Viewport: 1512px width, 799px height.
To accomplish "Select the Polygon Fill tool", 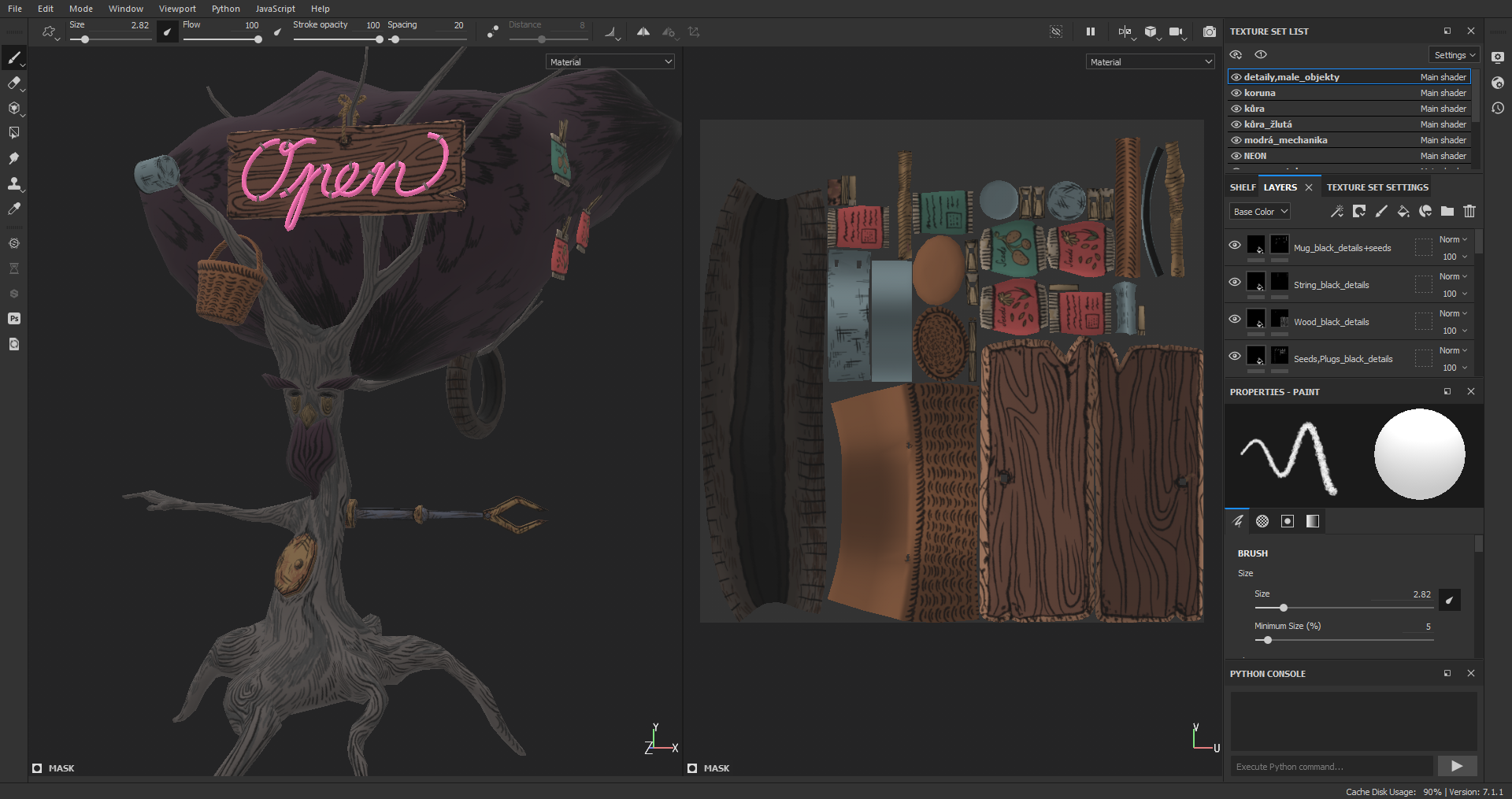I will (14, 133).
